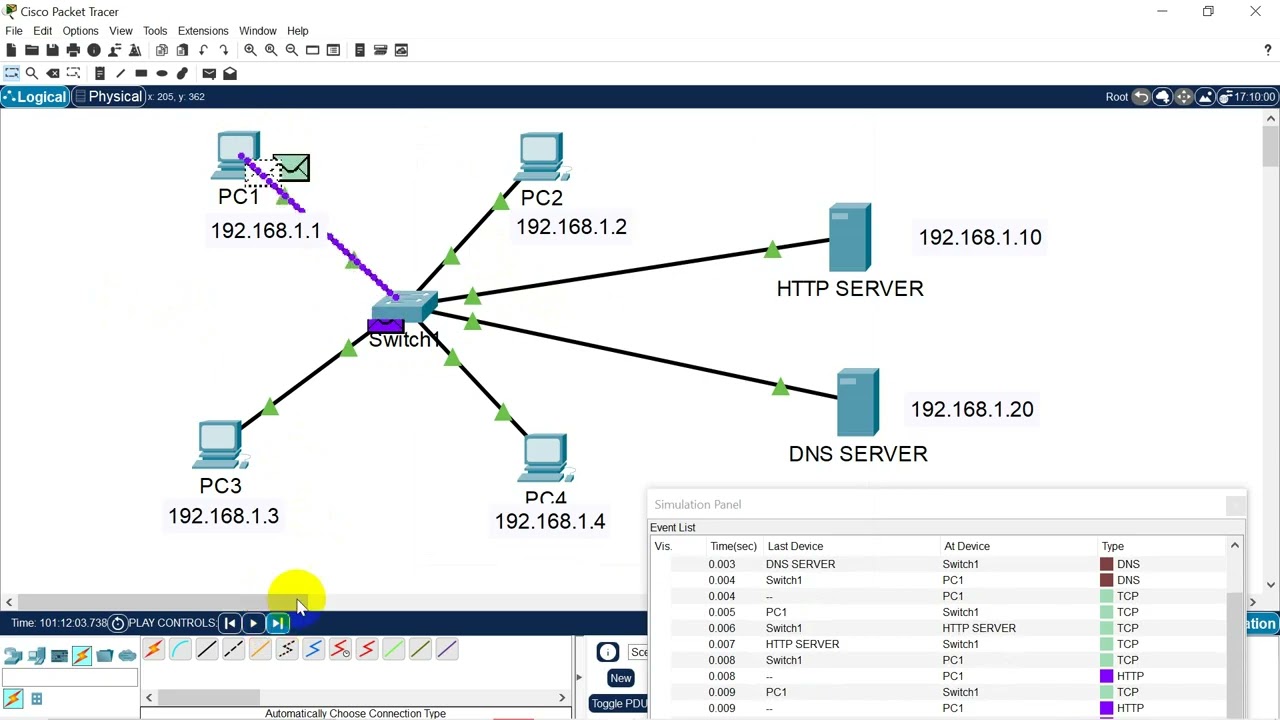Screen dimensions: 1280x720
Task: Open the Extensions menu
Action: [x=203, y=31]
